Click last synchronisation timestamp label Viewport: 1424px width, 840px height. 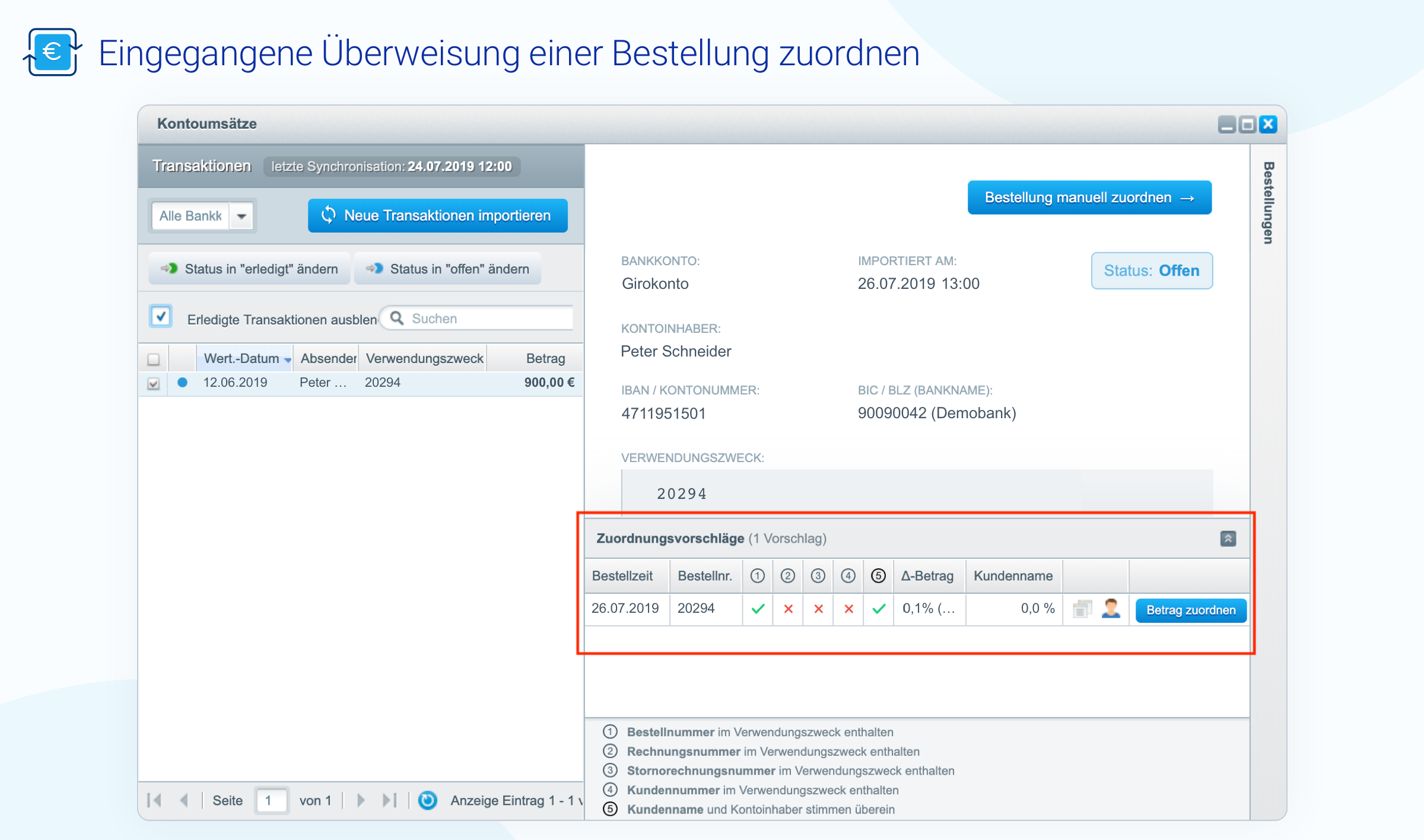point(392,167)
